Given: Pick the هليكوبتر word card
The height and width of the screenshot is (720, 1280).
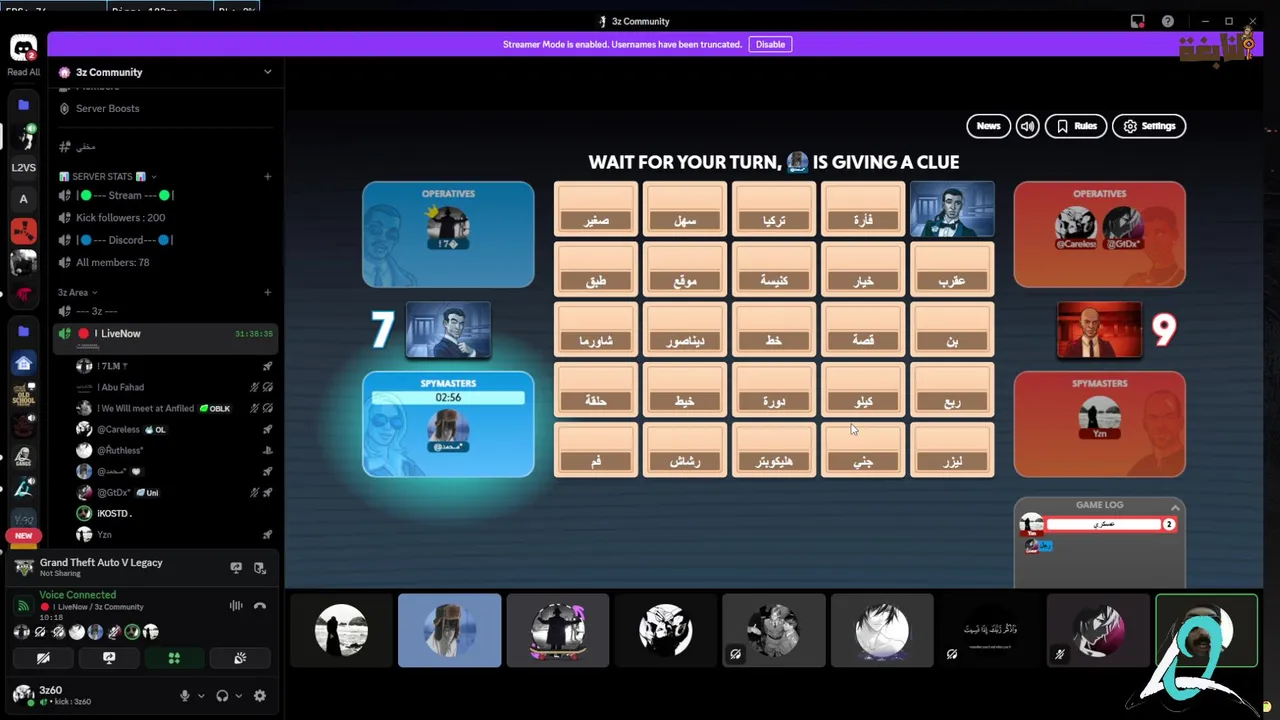Looking at the screenshot, I should [x=774, y=449].
